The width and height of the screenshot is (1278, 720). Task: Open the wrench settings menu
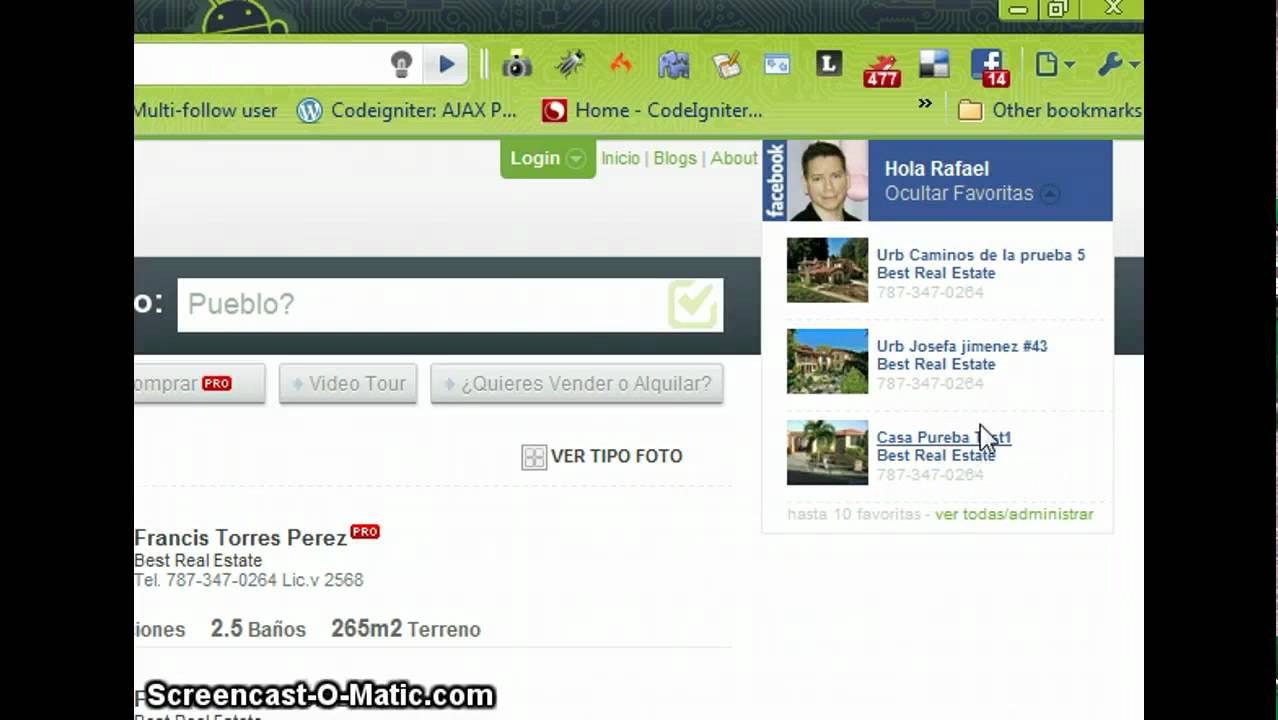click(1117, 65)
